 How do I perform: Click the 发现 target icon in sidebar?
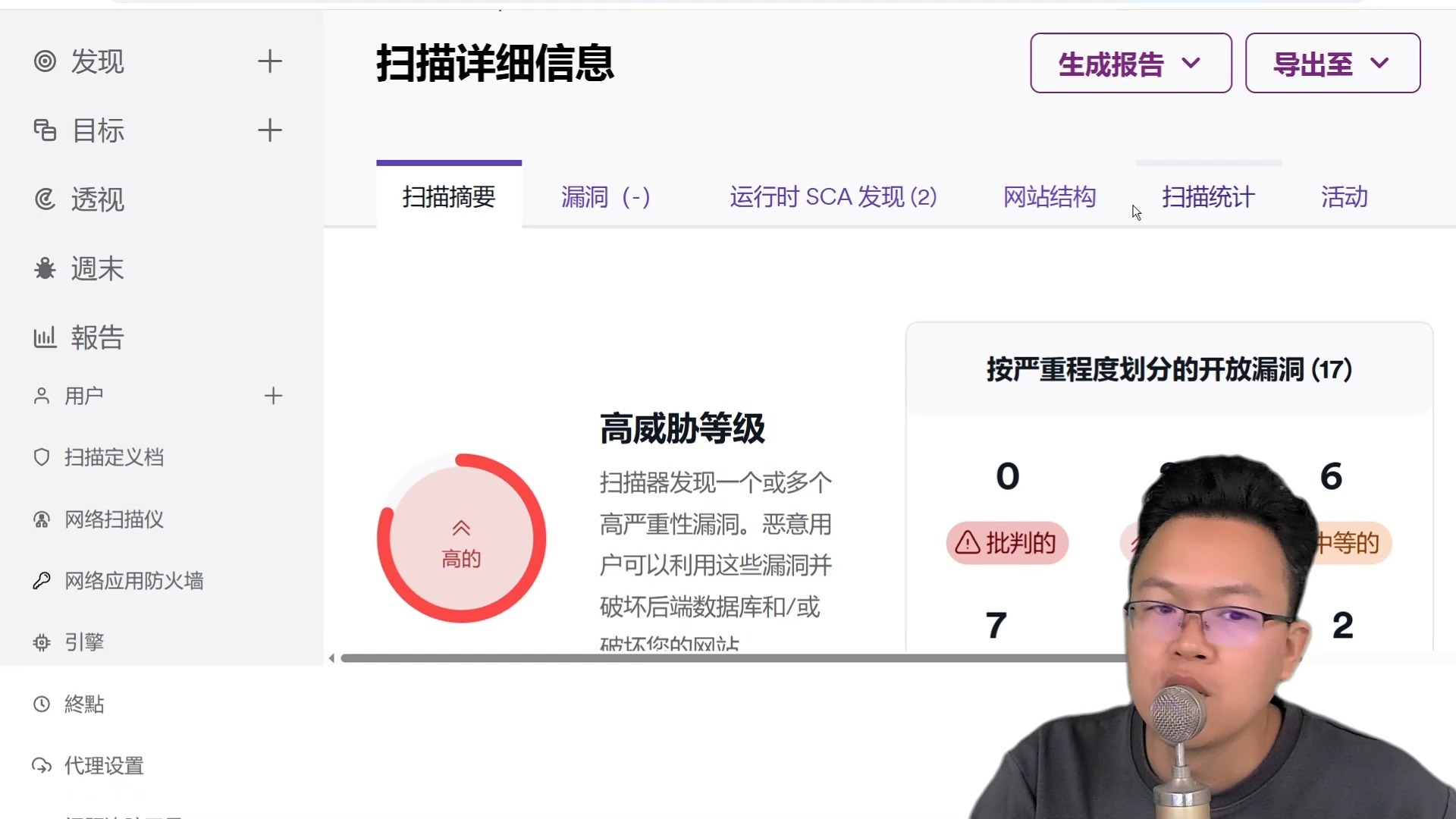(45, 61)
